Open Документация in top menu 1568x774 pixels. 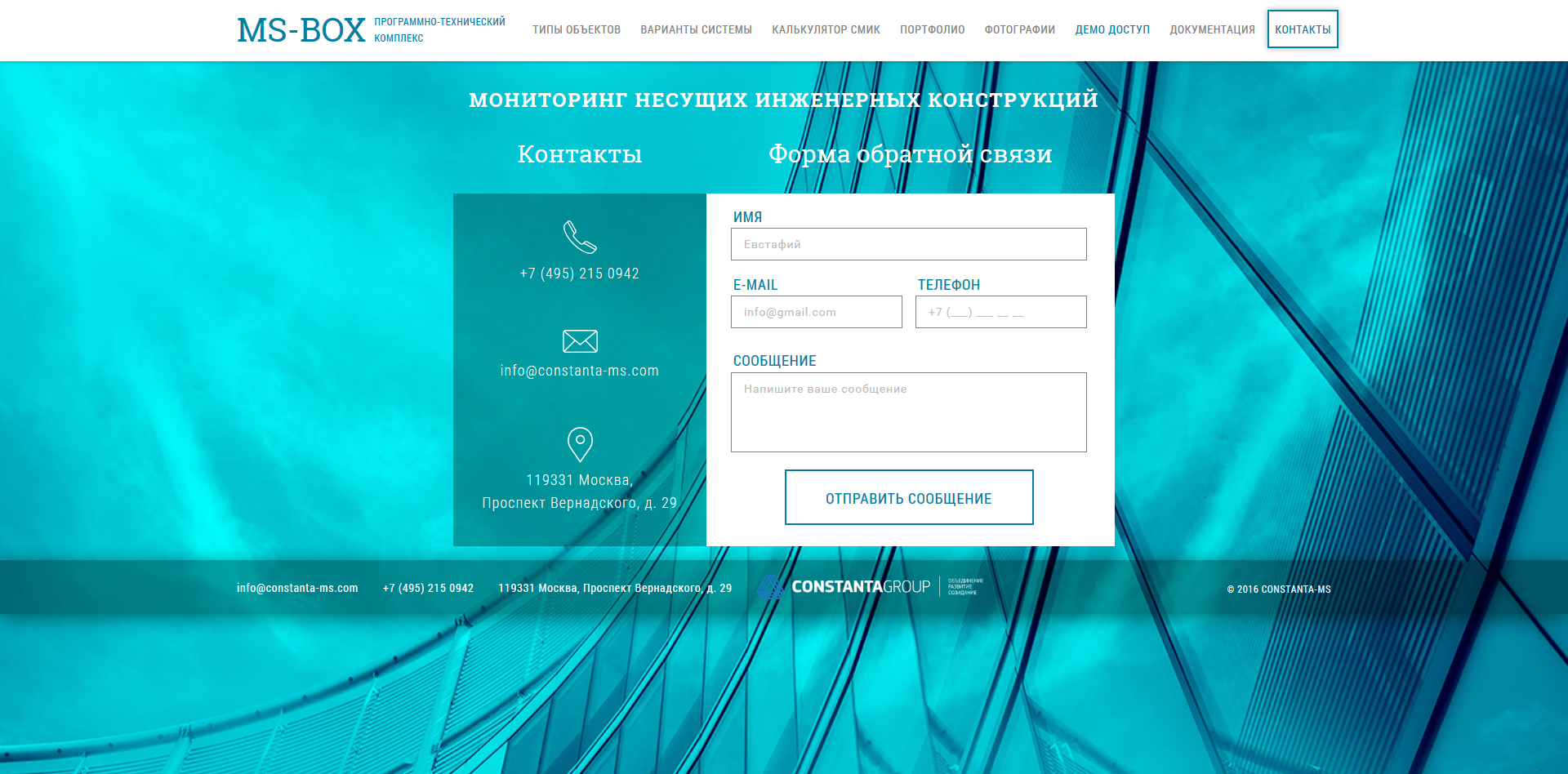1212,30
